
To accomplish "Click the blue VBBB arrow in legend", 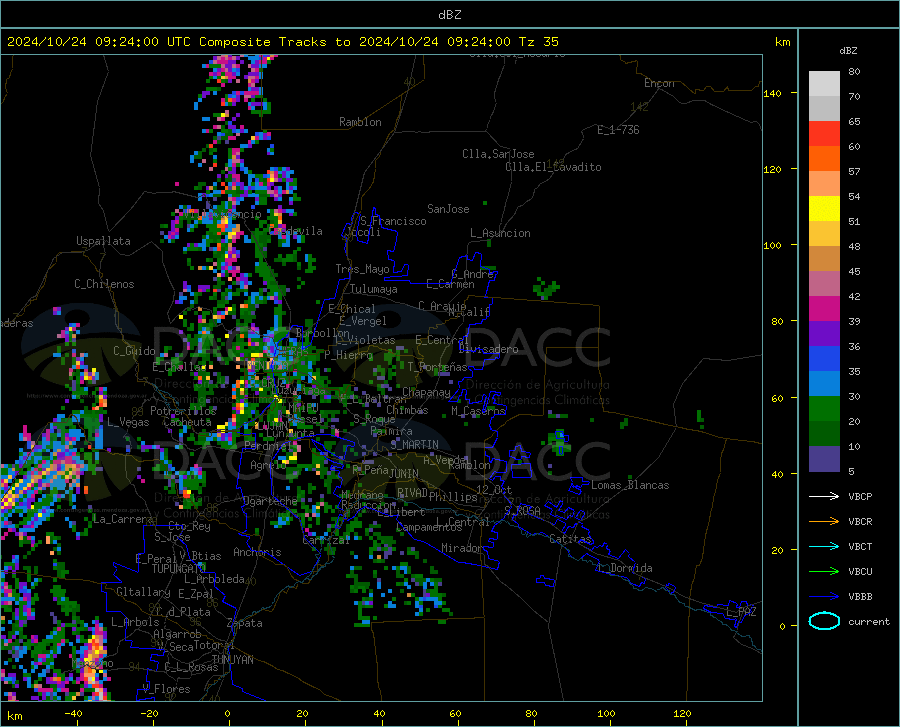I will (824, 597).
